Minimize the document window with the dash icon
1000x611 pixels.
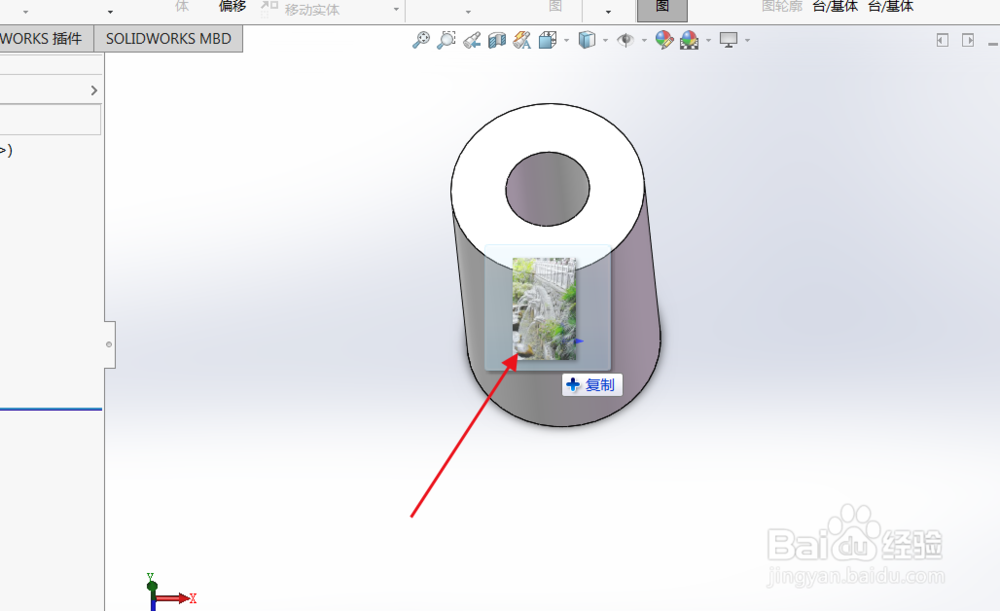pyautogui.click(x=993, y=44)
